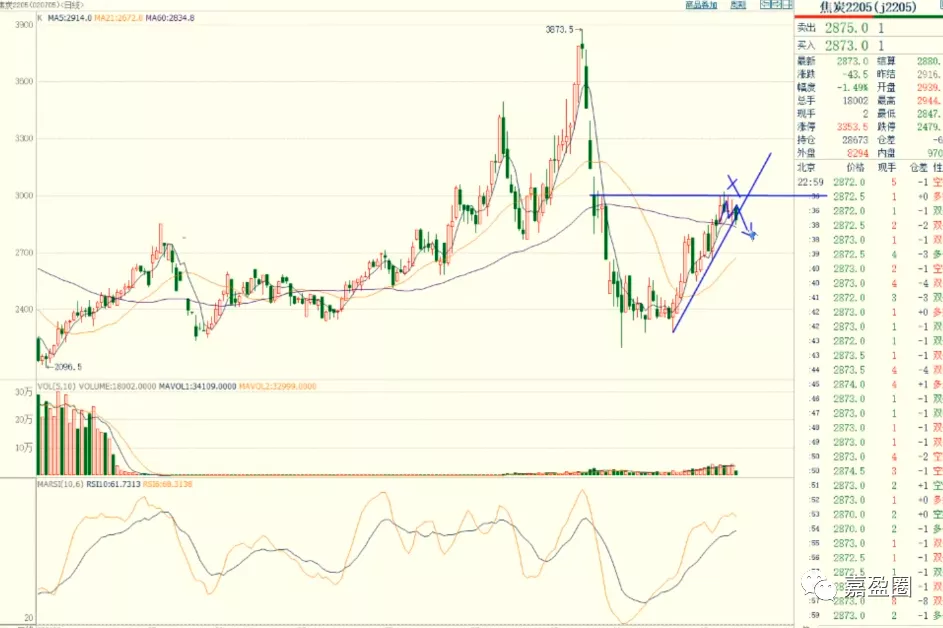Click the blue downward arrow annotation tip
The image size is (943, 628).
click(x=752, y=236)
